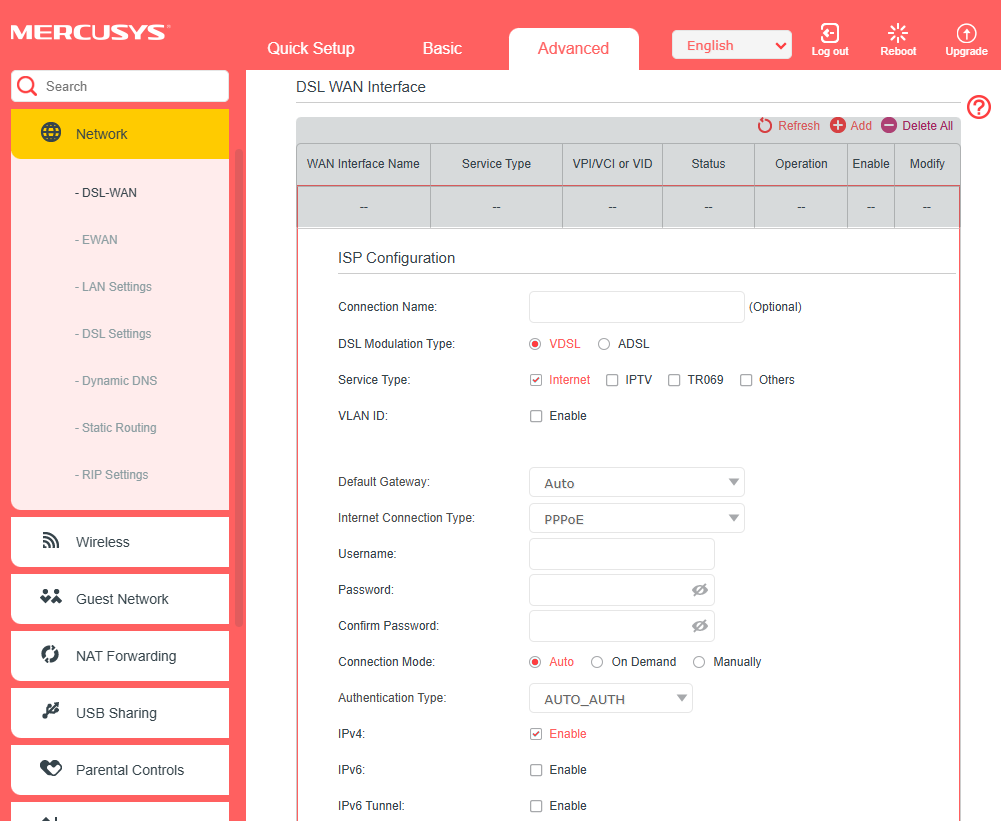Open Static Routing submenu item
This screenshot has width=1001, height=821.
pyautogui.click(x=116, y=428)
